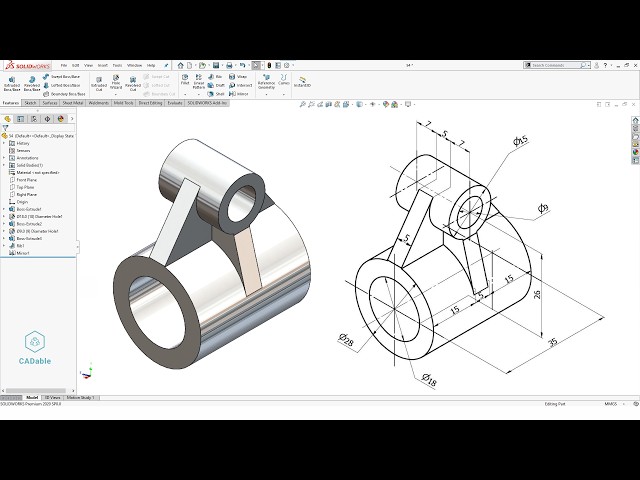Click the Draft feature tool
The image size is (640, 480).
(x=216, y=85)
